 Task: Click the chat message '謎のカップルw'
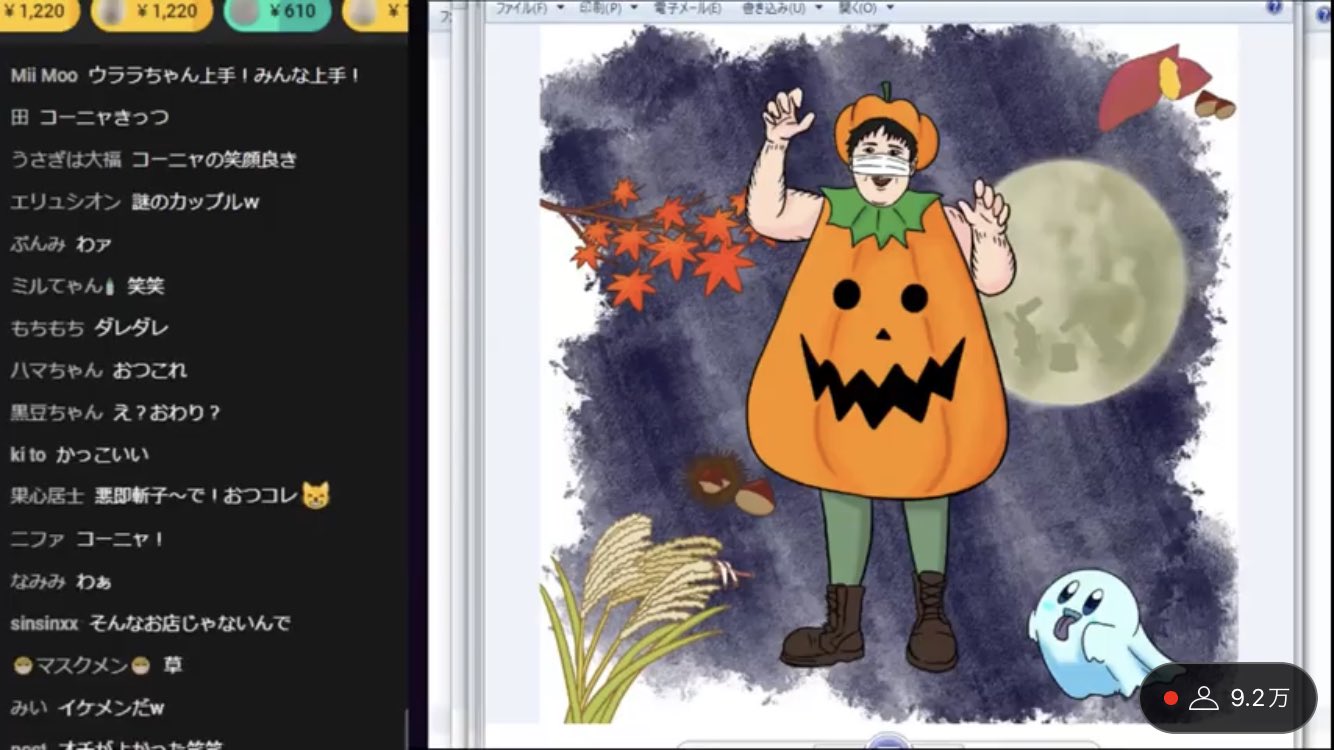(x=195, y=201)
